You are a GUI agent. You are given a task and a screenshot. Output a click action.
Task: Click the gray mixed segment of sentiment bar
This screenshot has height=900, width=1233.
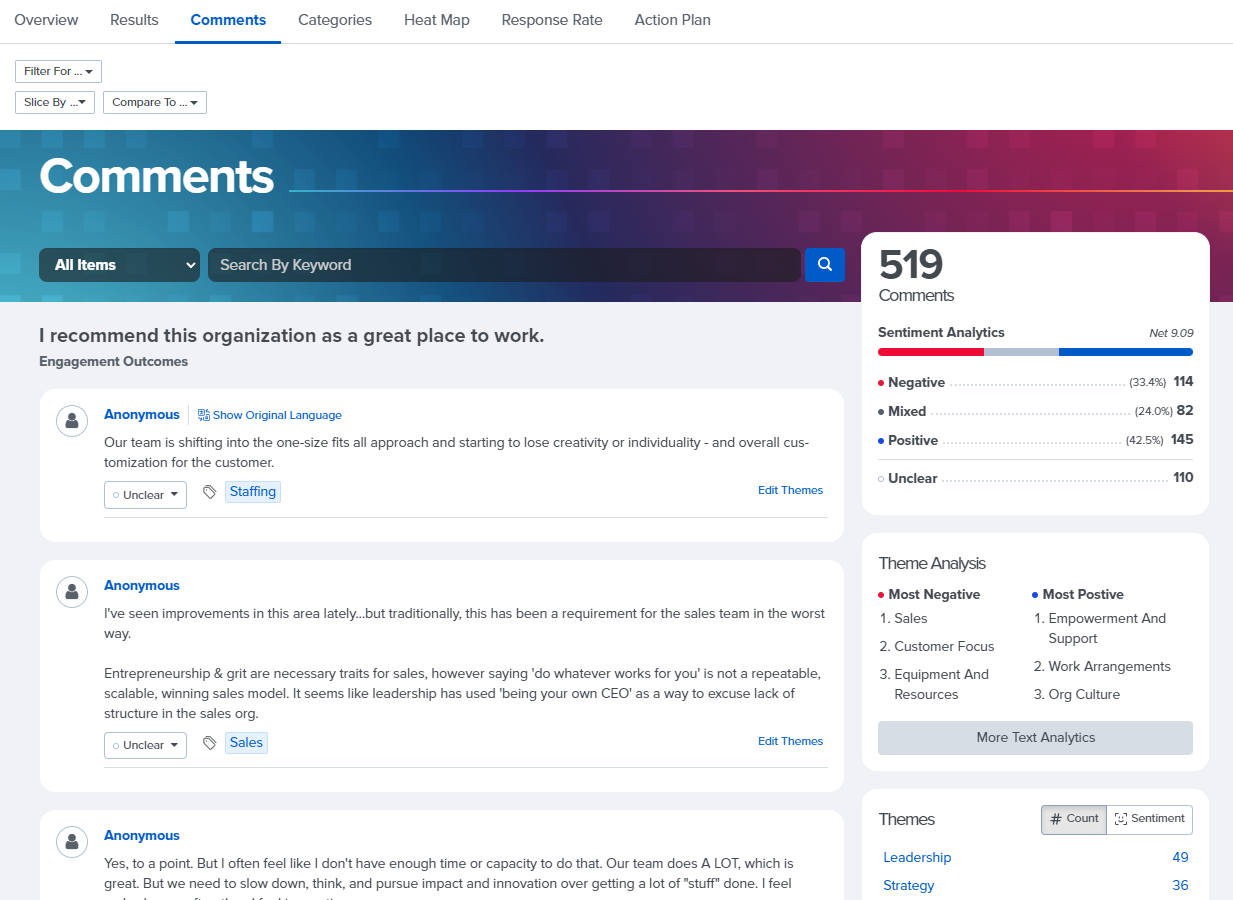1021,352
